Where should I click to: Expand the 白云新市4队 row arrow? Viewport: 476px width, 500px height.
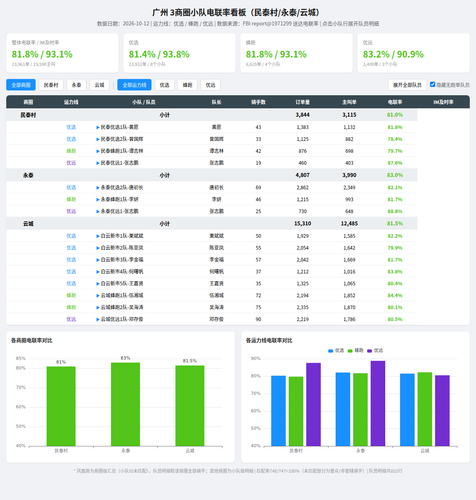[98, 272]
